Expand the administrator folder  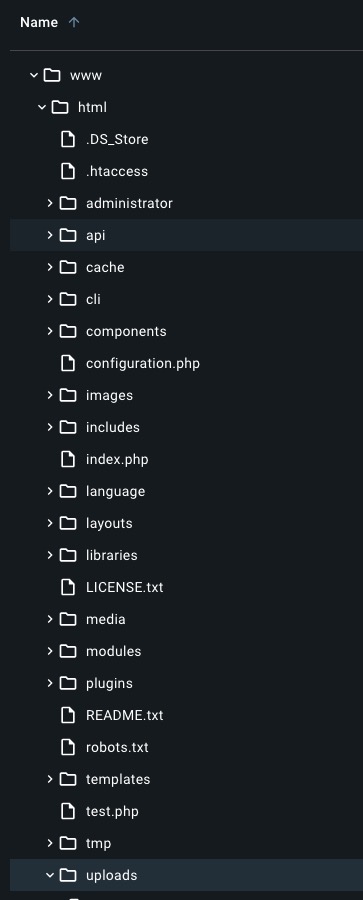click(50, 203)
